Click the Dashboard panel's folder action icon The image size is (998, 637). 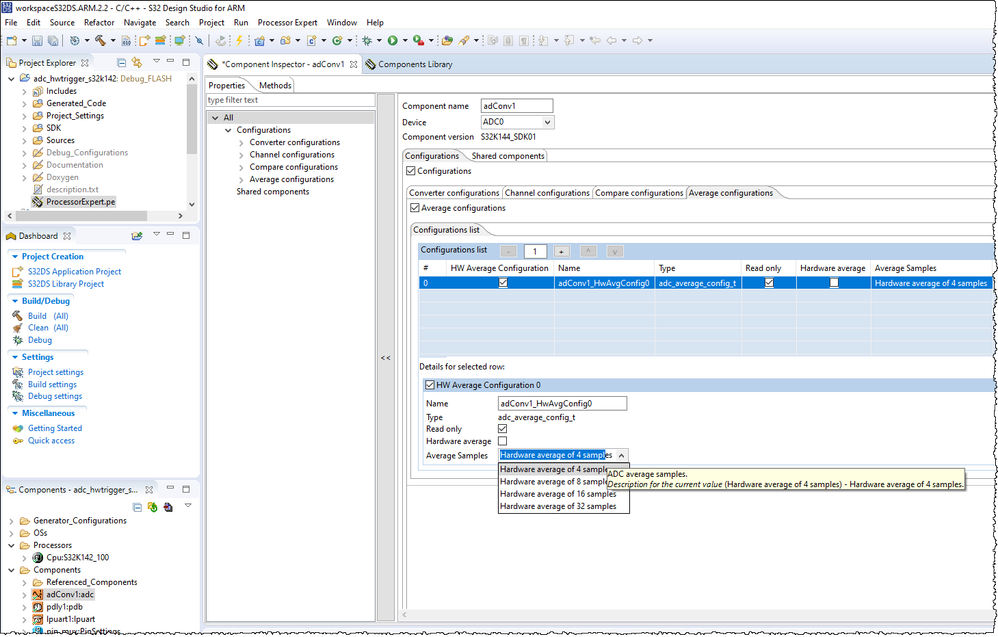coord(137,236)
